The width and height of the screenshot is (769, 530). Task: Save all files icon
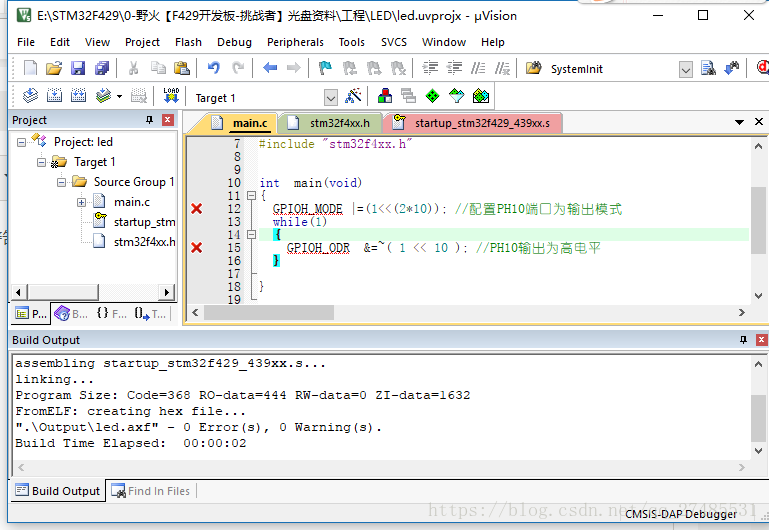(102, 68)
